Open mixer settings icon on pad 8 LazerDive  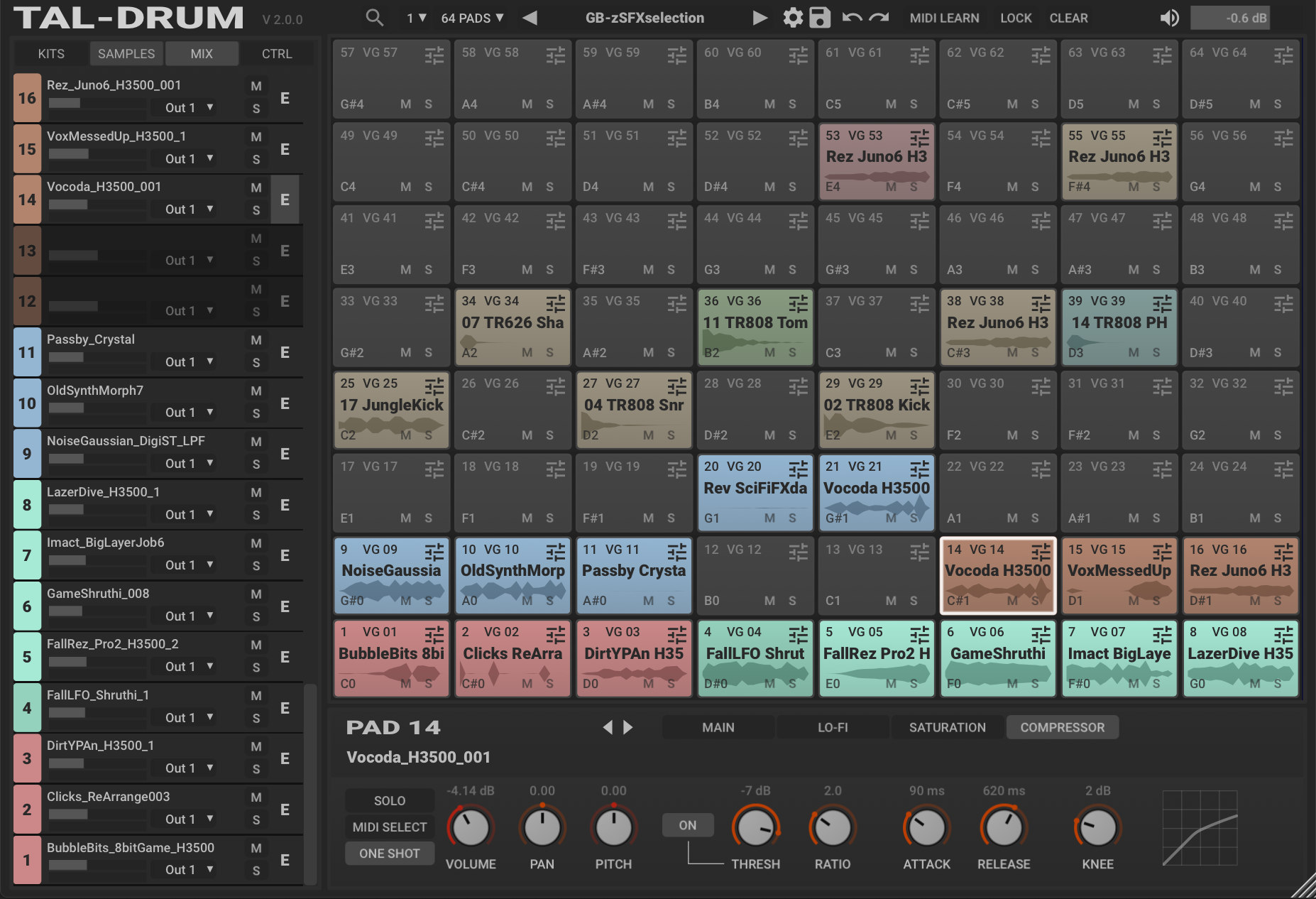pos(1283,634)
